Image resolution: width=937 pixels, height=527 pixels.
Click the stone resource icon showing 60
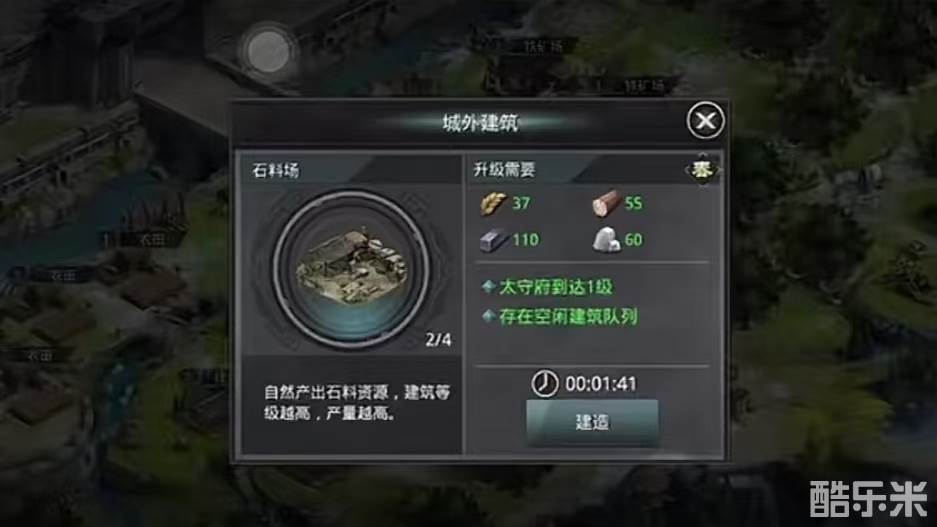coord(606,240)
